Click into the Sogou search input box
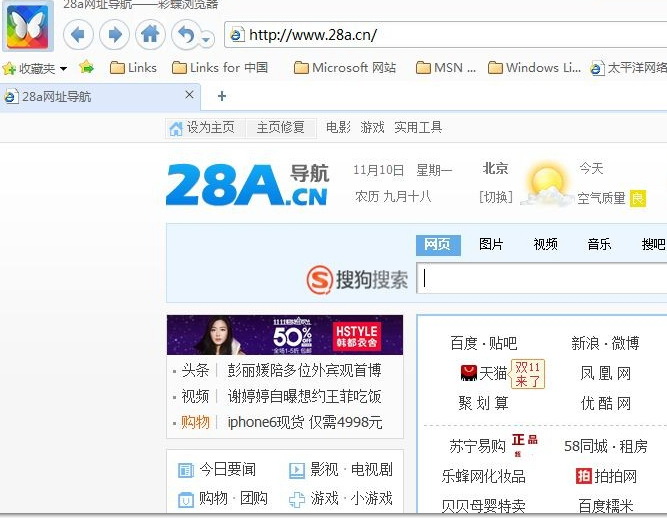 (542, 278)
